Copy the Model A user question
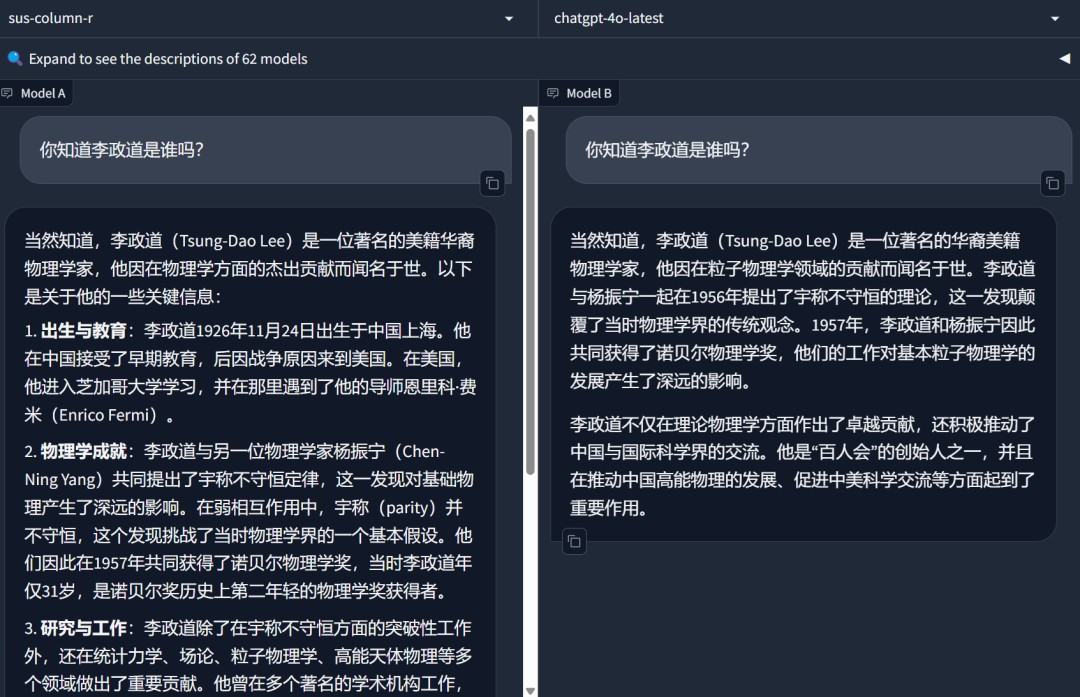The image size is (1080, 697). 492,183
